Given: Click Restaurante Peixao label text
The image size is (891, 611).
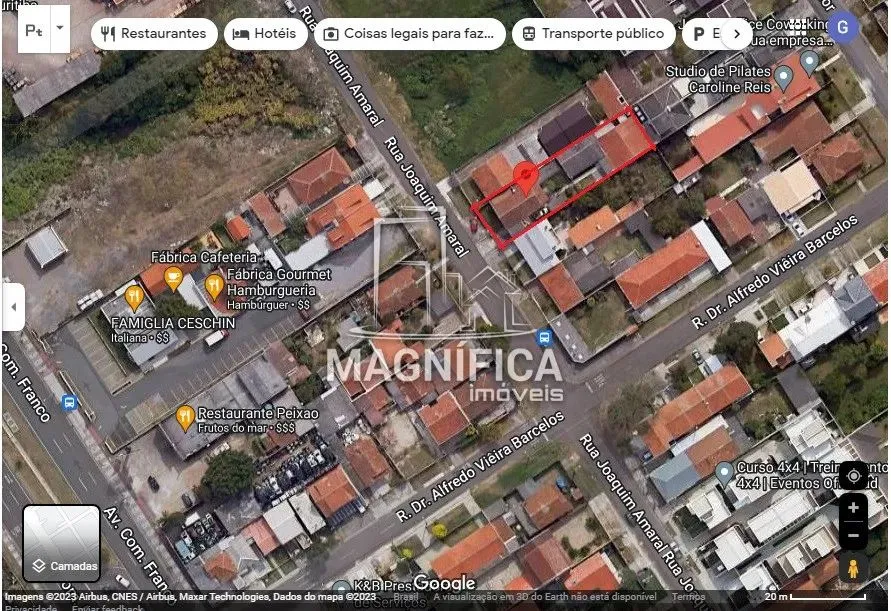Looking at the screenshot, I should [258, 413].
